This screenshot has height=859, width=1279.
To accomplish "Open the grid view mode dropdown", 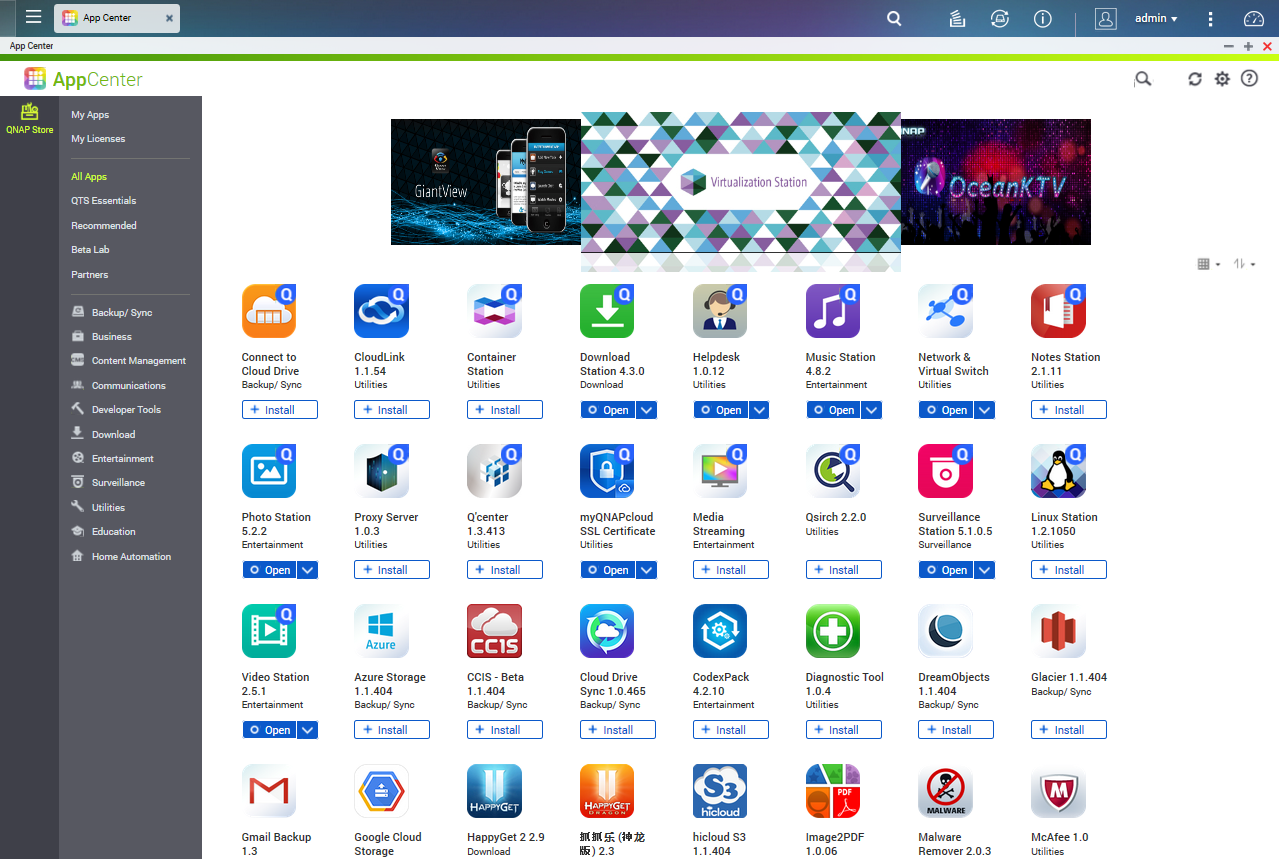I will tap(1209, 264).
